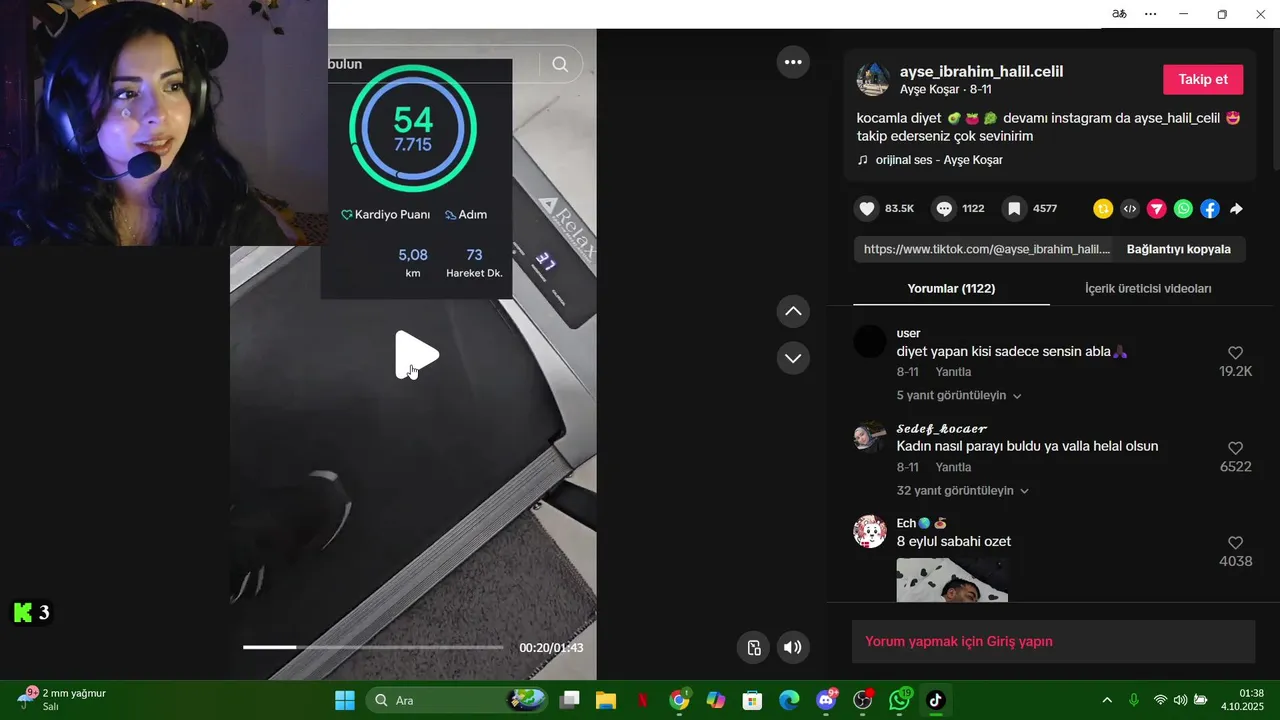Open Netflix from the taskbar
The height and width of the screenshot is (720, 1280).
[x=642, y=700]
